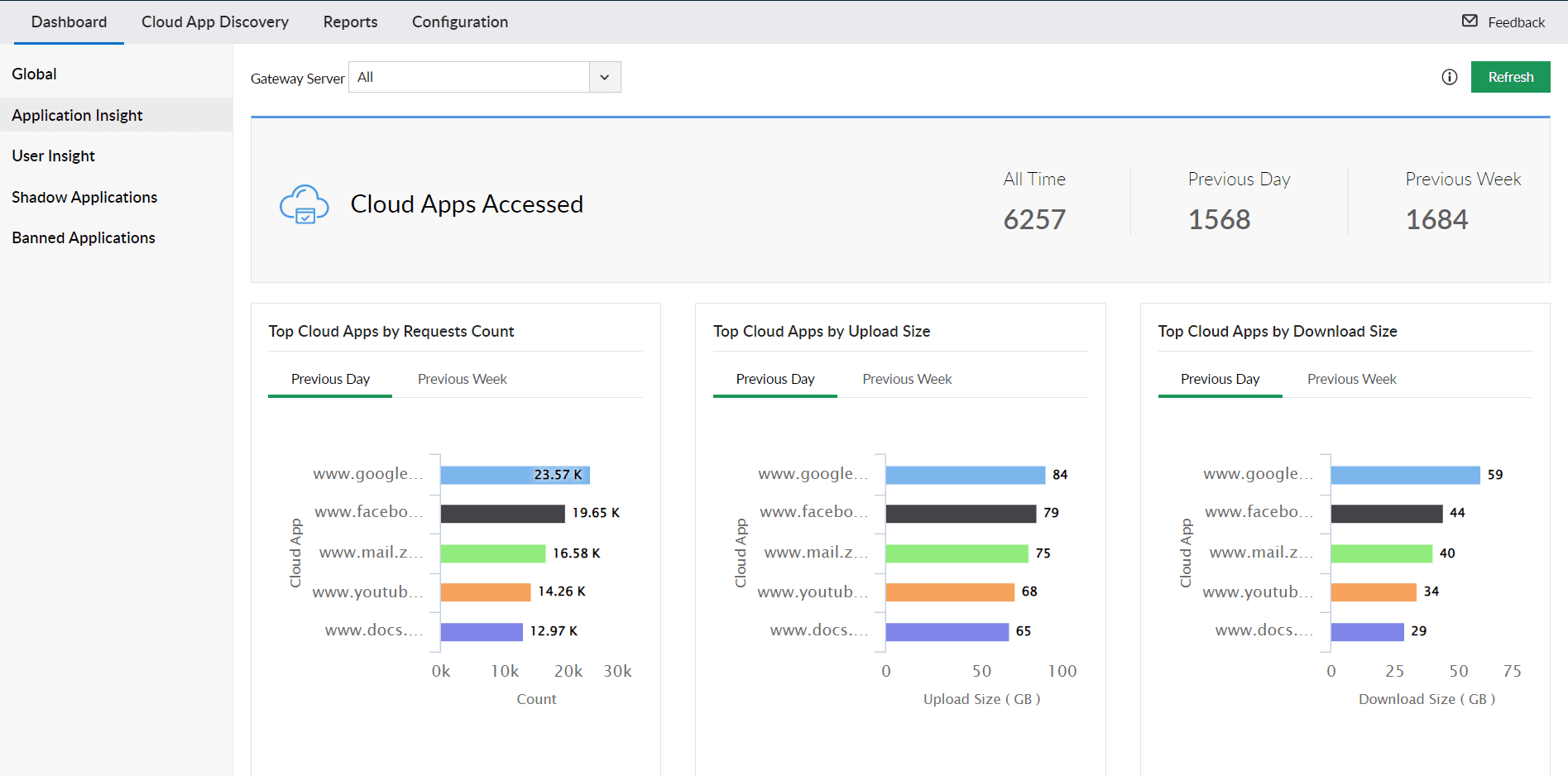Screen dimensions: 1568x776
Task: View the Shadow Applications page
Action: pyautogui.click(x=84, y=197)
